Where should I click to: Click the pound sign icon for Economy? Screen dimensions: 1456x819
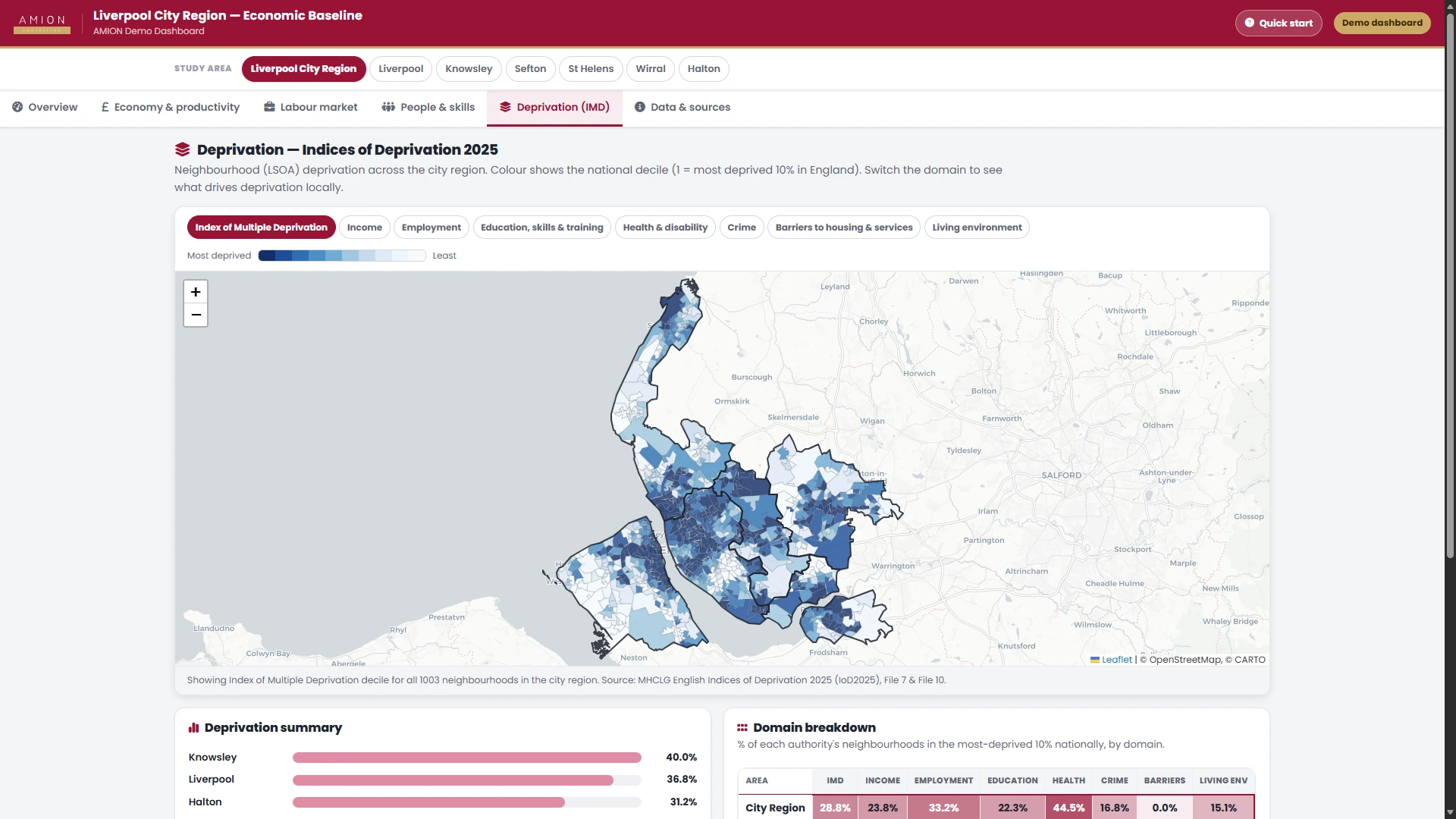(105, 107)
